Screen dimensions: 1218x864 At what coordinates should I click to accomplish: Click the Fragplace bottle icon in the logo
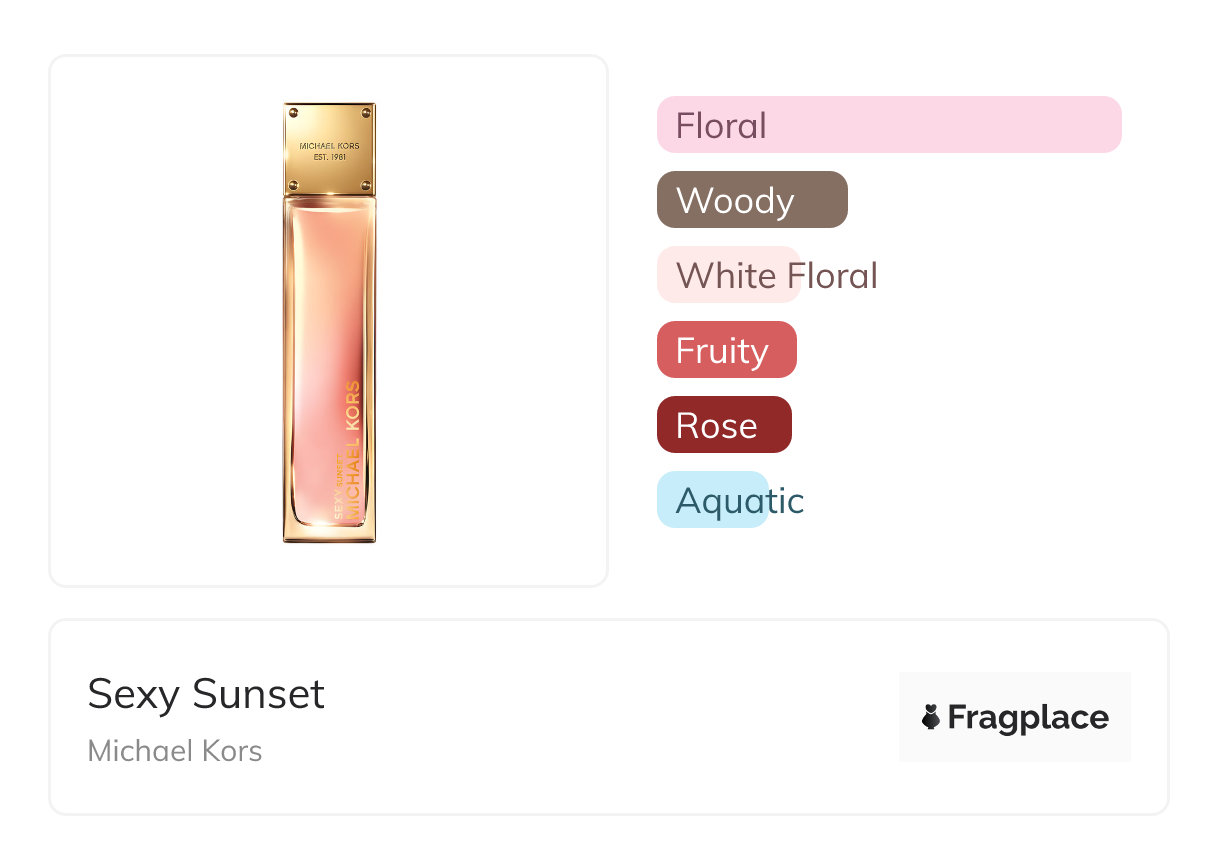click(x=931, y=717)
